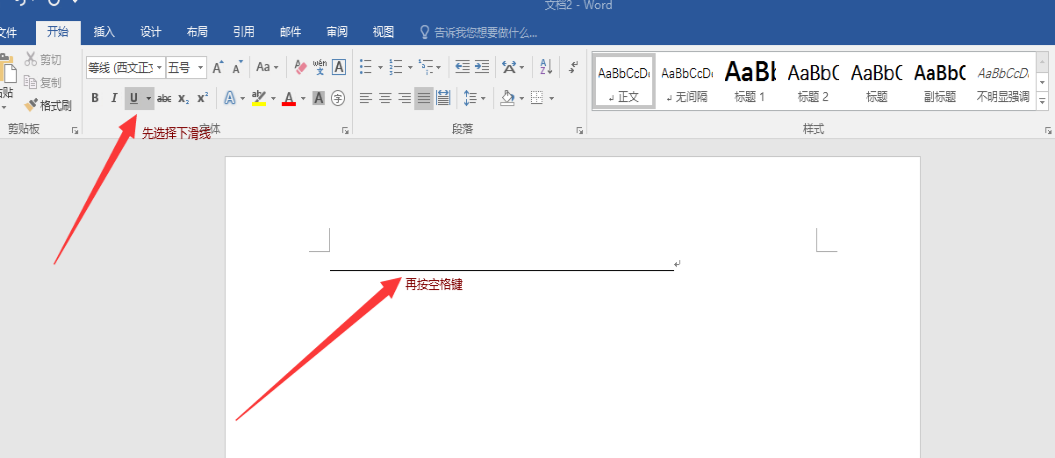This screenshot has height=458, width=1055.
Task: Toggle superscript formatting
Action: [x=203, y=99]
